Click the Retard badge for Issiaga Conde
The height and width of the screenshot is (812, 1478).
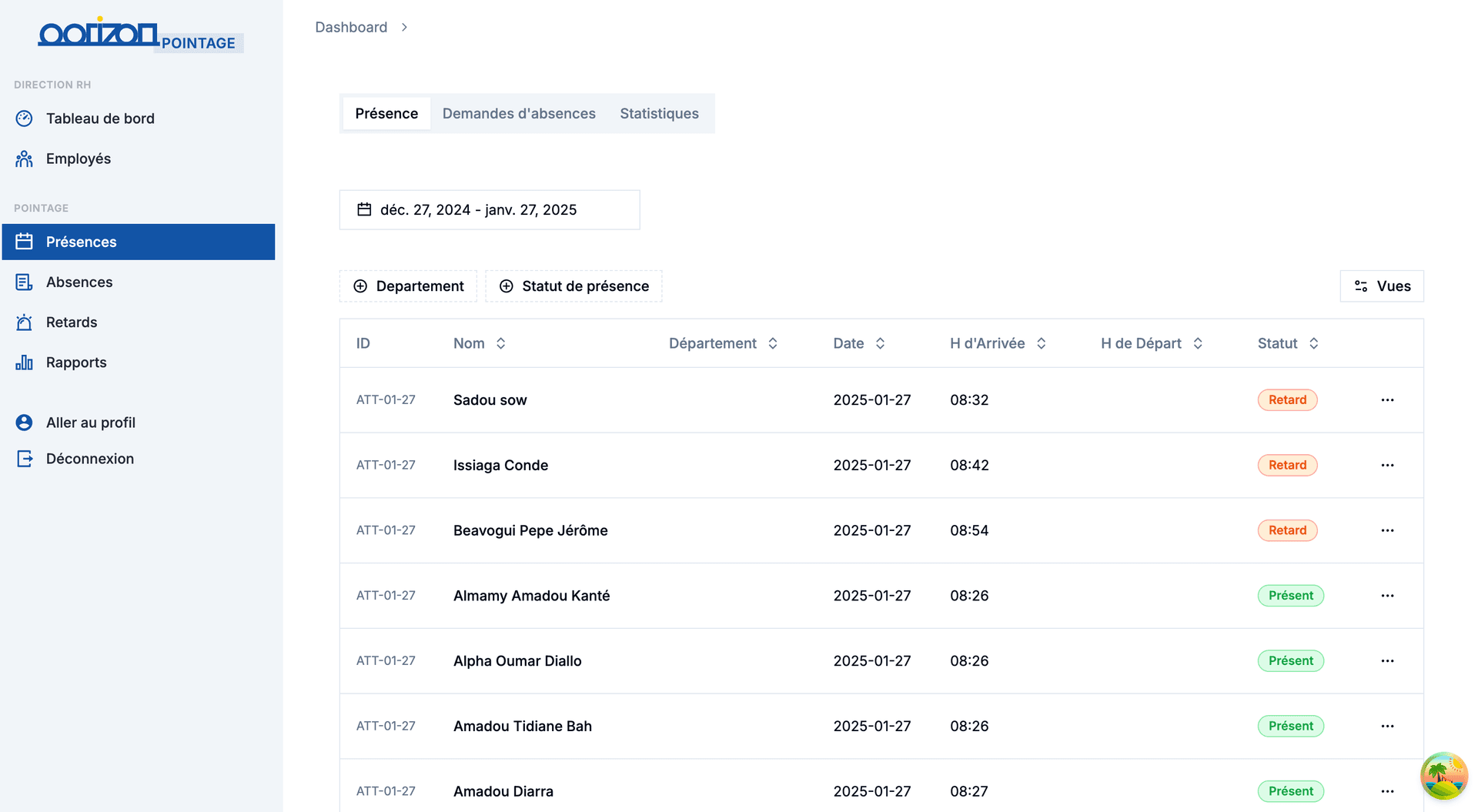[1287, 465]
